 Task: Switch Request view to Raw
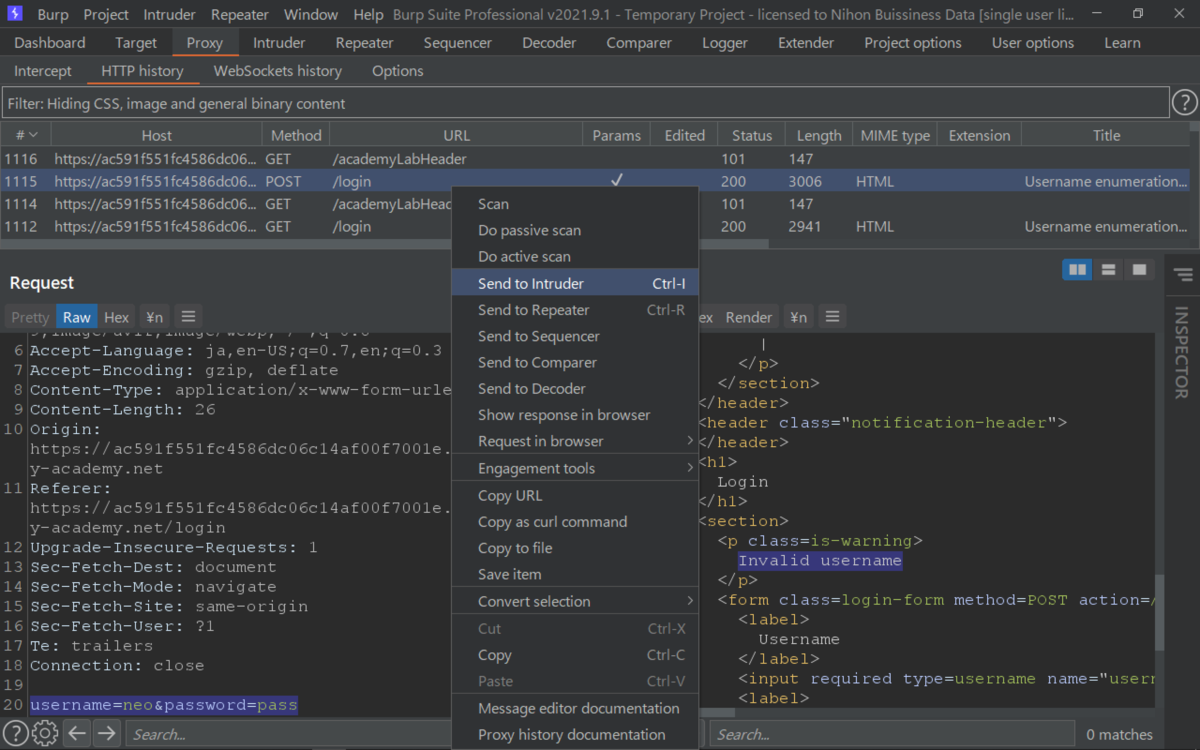[x=77, y=317]
